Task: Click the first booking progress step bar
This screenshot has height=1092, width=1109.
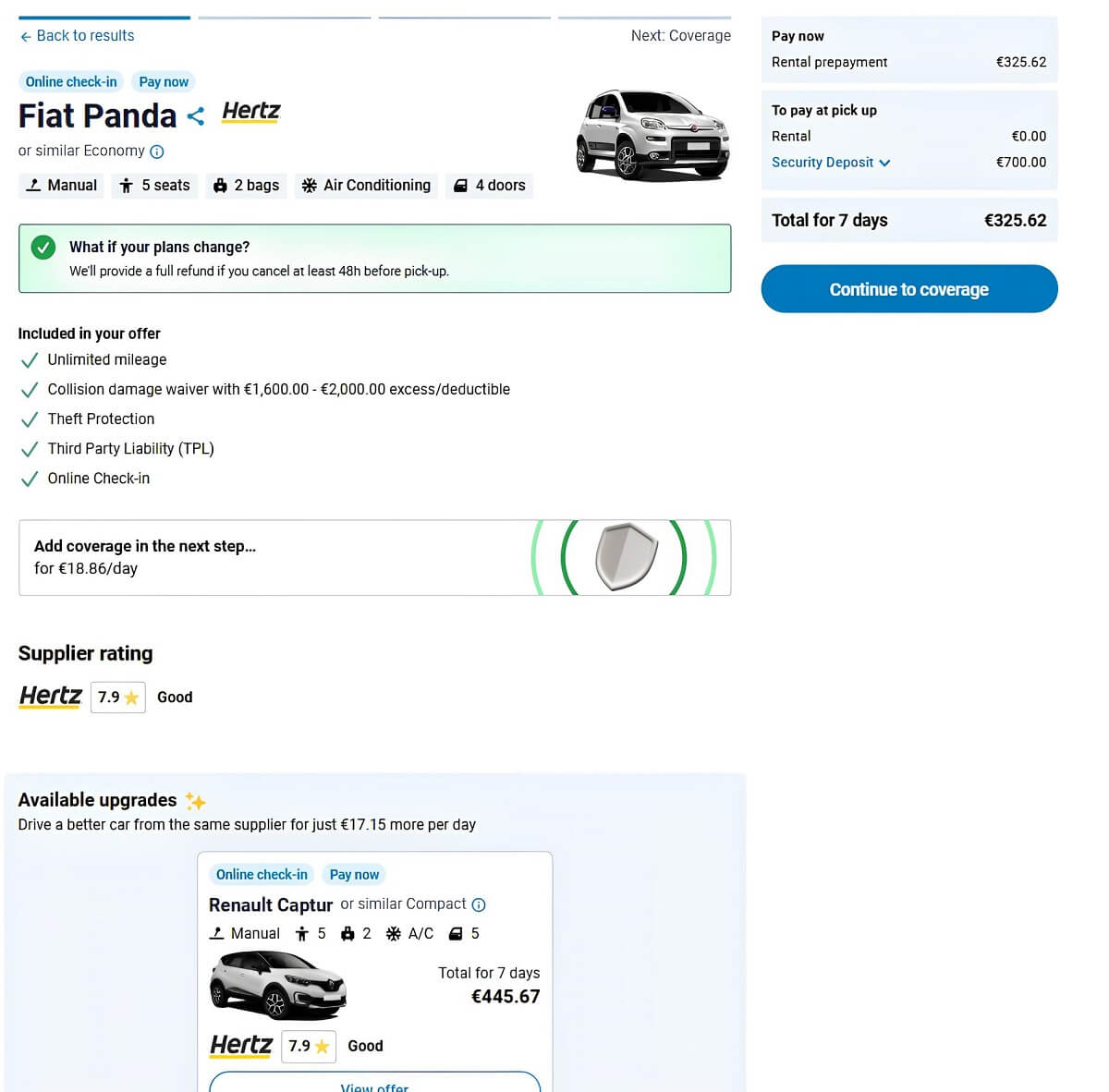Action: pos(104,18)
